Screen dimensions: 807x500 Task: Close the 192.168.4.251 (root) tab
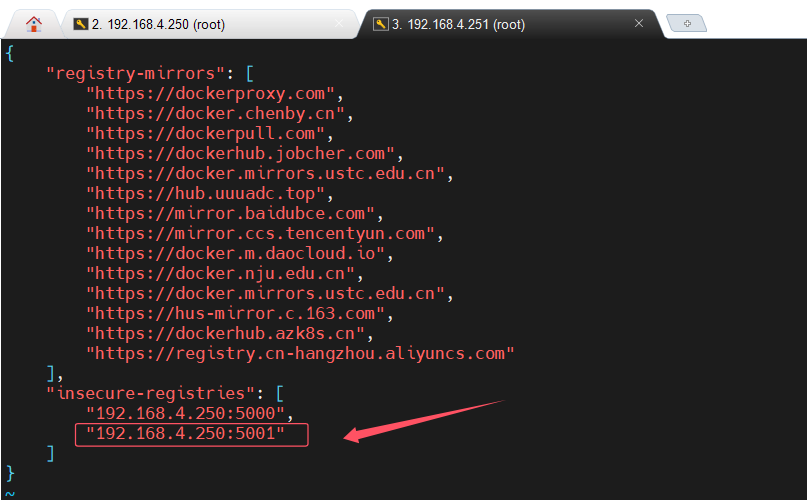(639, 24)
